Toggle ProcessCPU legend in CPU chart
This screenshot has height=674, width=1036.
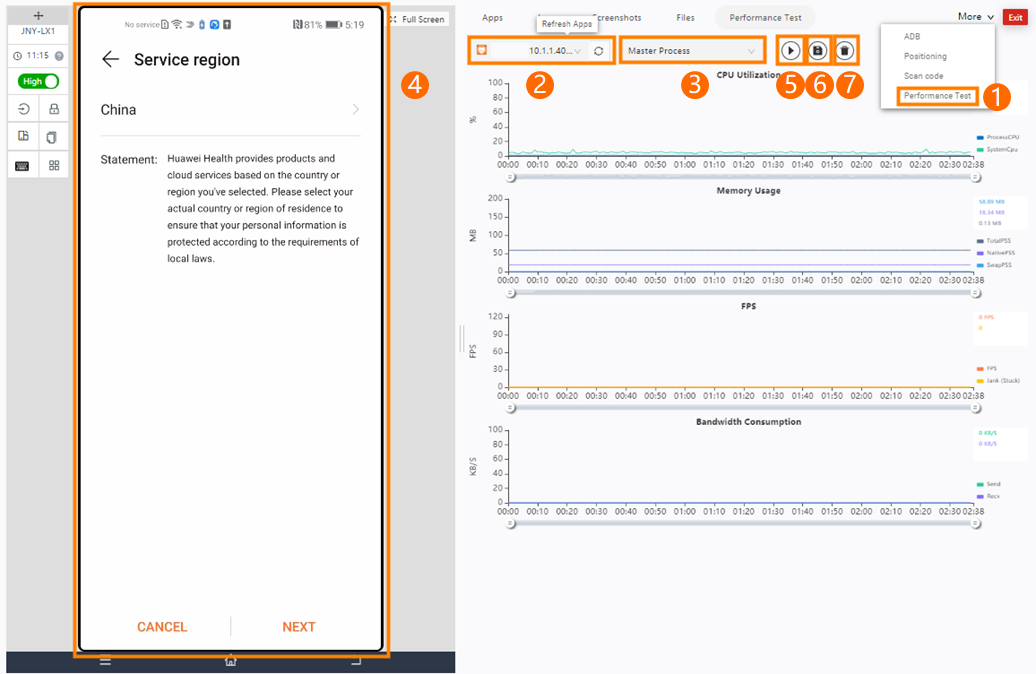click(x=998, y=137)
